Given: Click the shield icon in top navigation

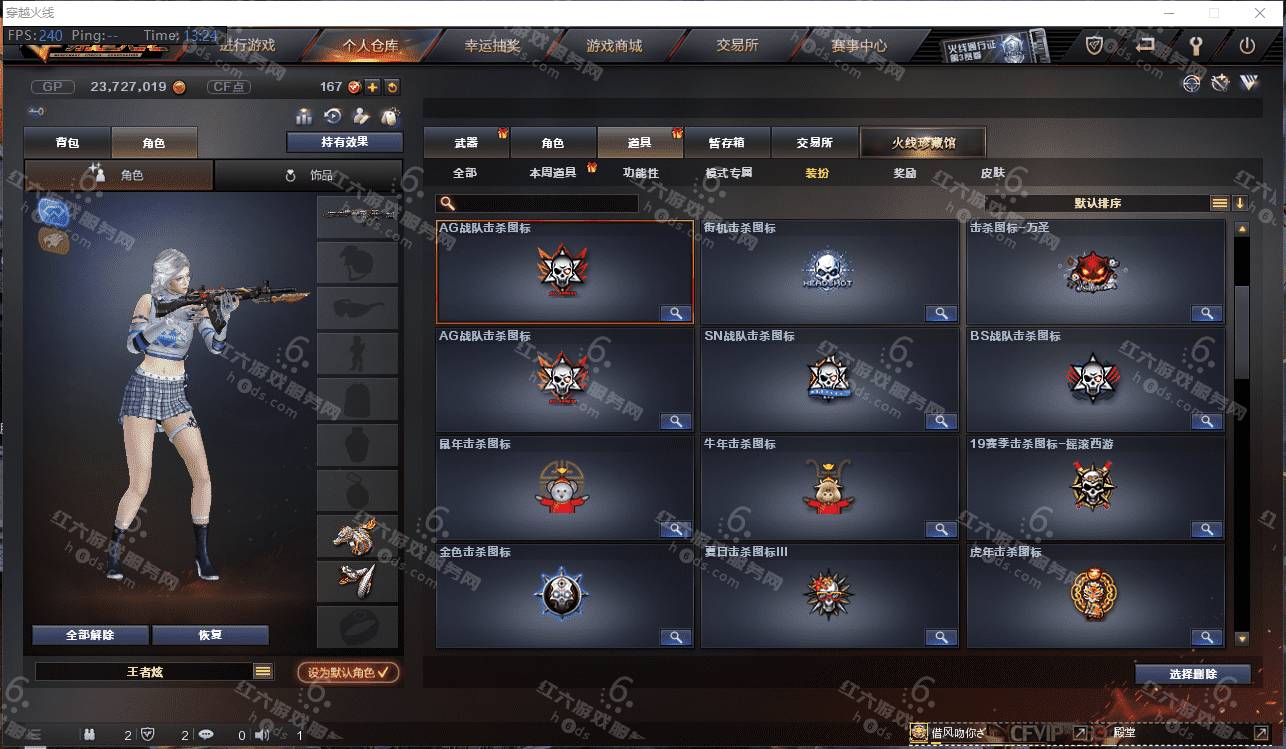Looking at the screenshot, I should pos(1095,45).
